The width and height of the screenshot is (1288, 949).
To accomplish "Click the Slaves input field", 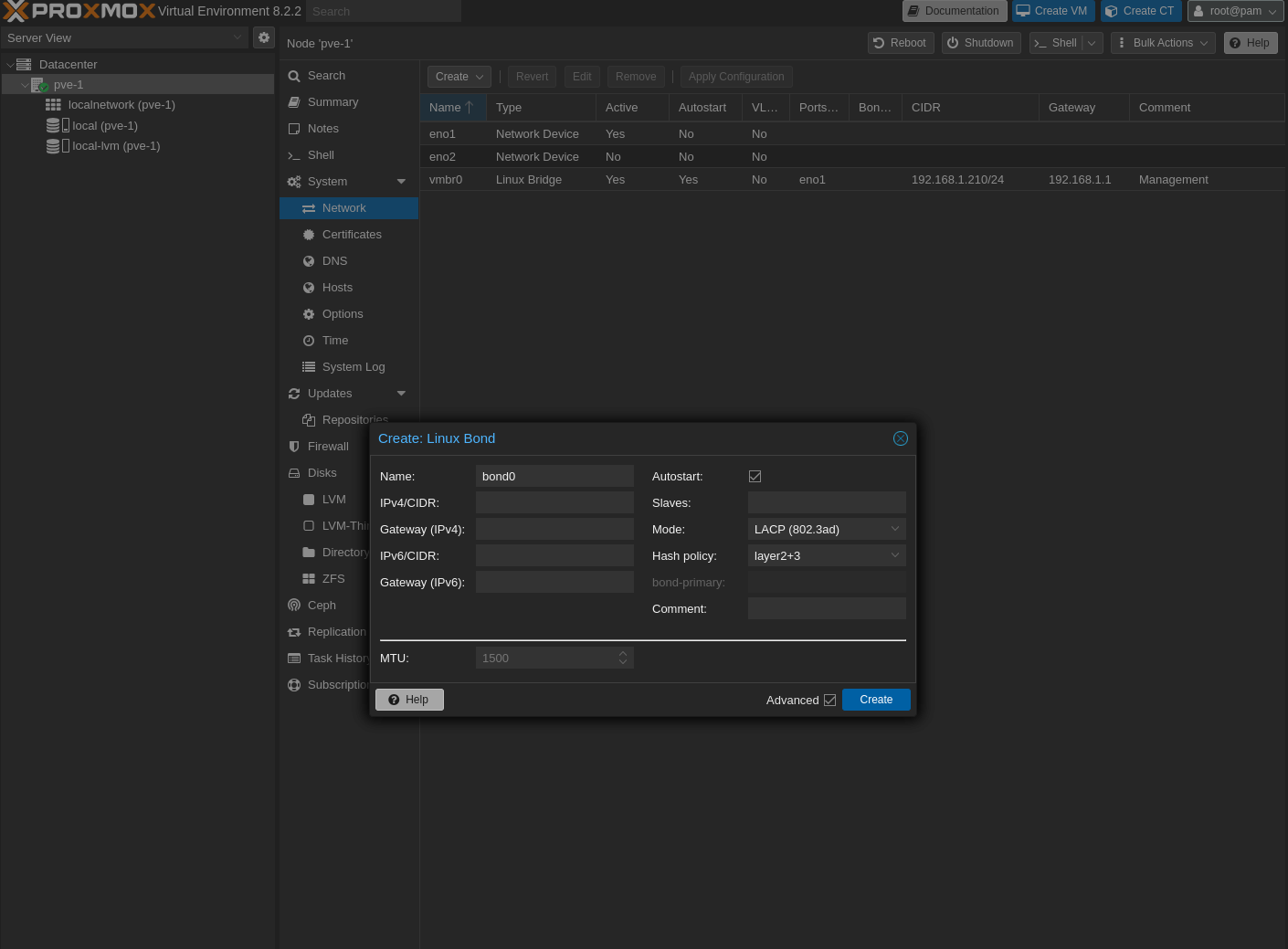I will click(x=826, y=503).
